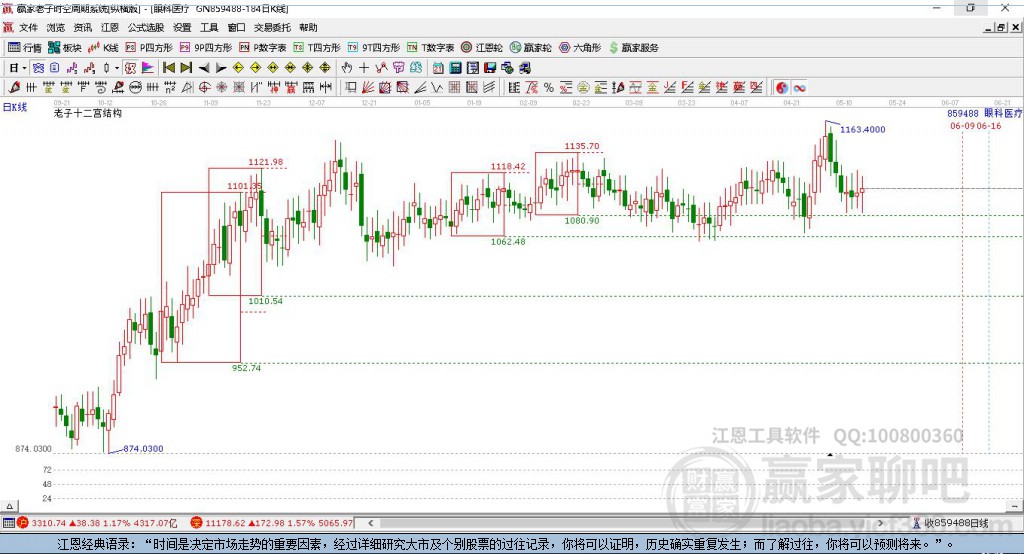Open the 交易委托 menu

272,27
